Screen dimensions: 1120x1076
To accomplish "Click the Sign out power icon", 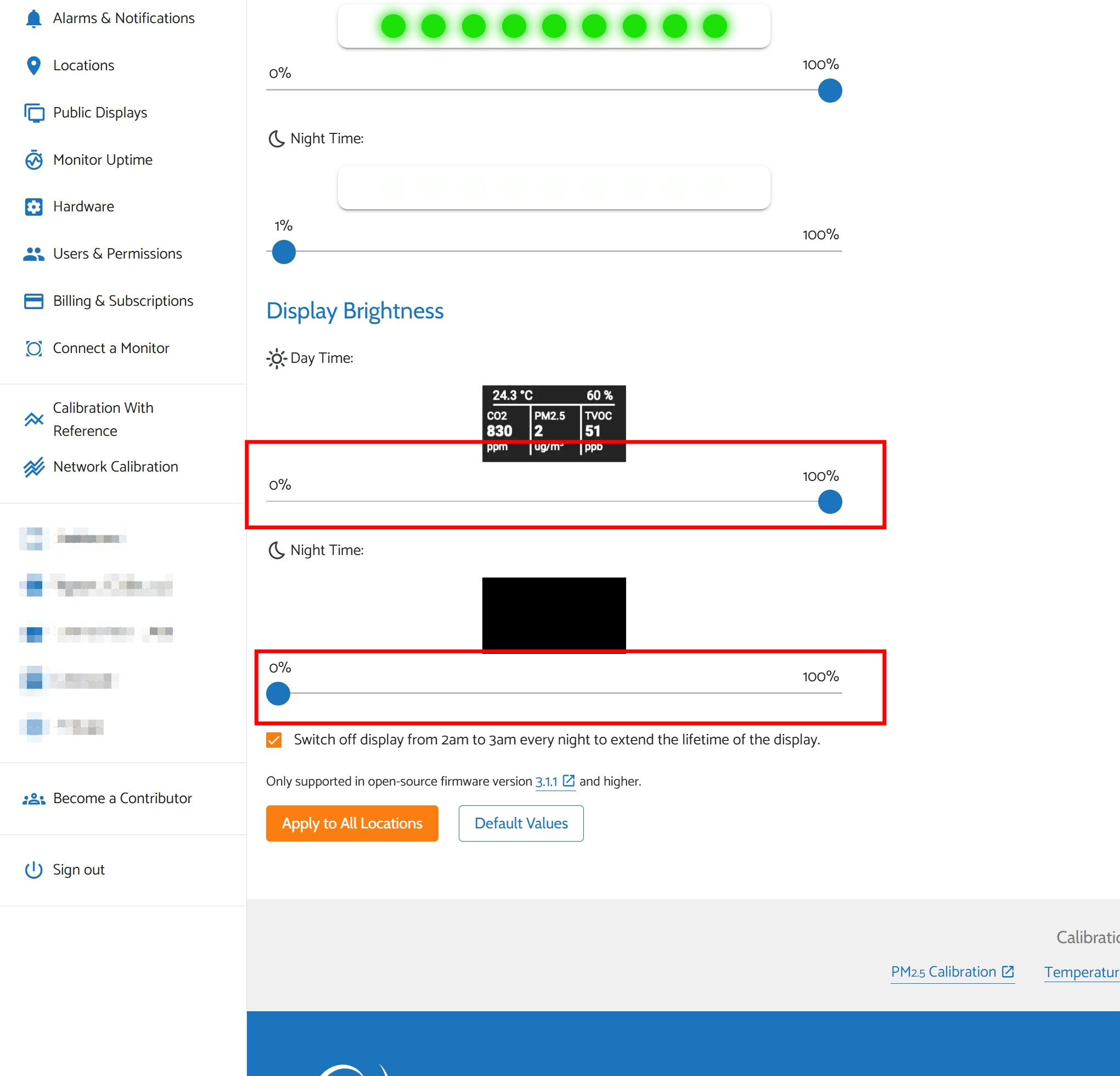I will click(x=33, y=870).
